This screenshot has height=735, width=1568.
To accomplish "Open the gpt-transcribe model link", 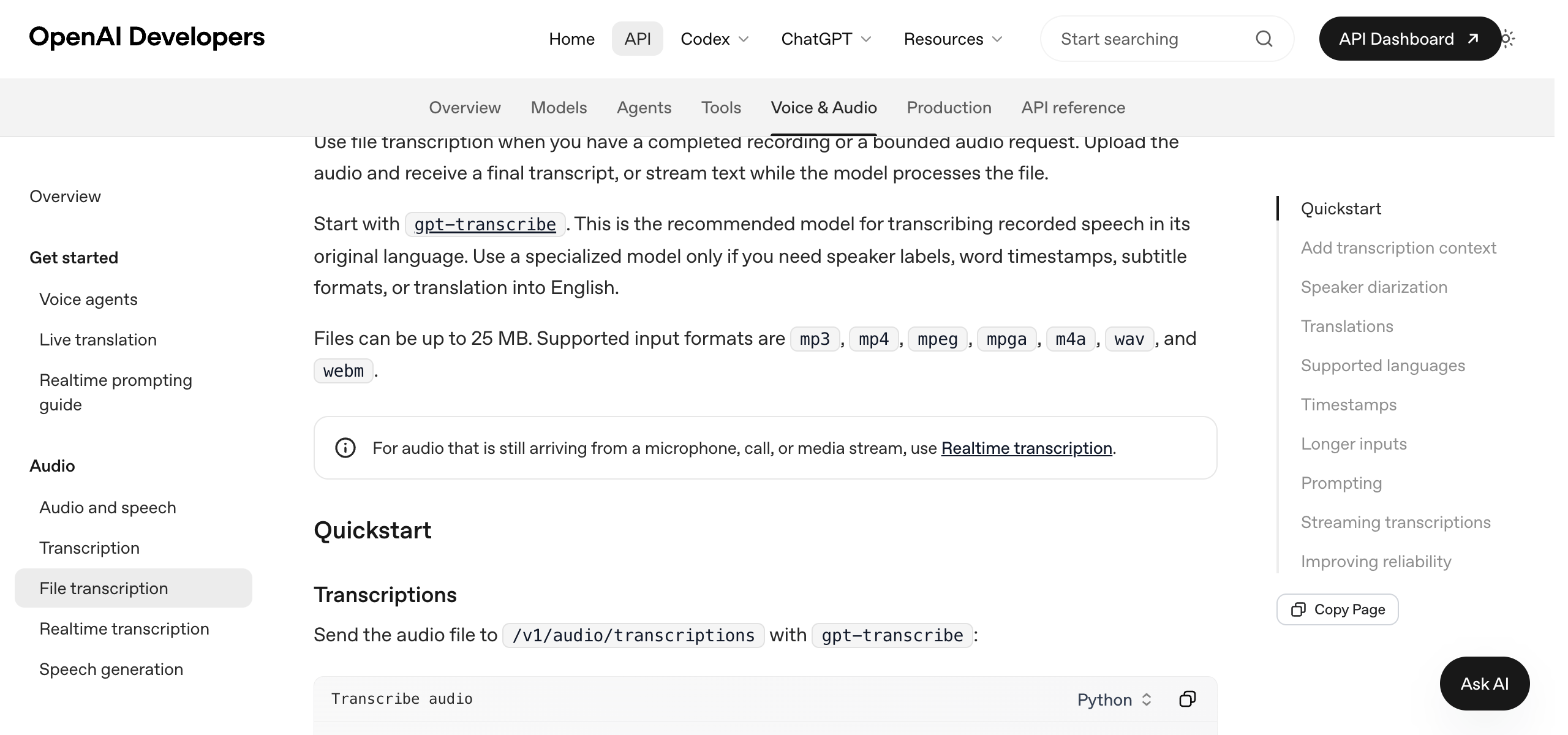I will click(x=485, y=224).
